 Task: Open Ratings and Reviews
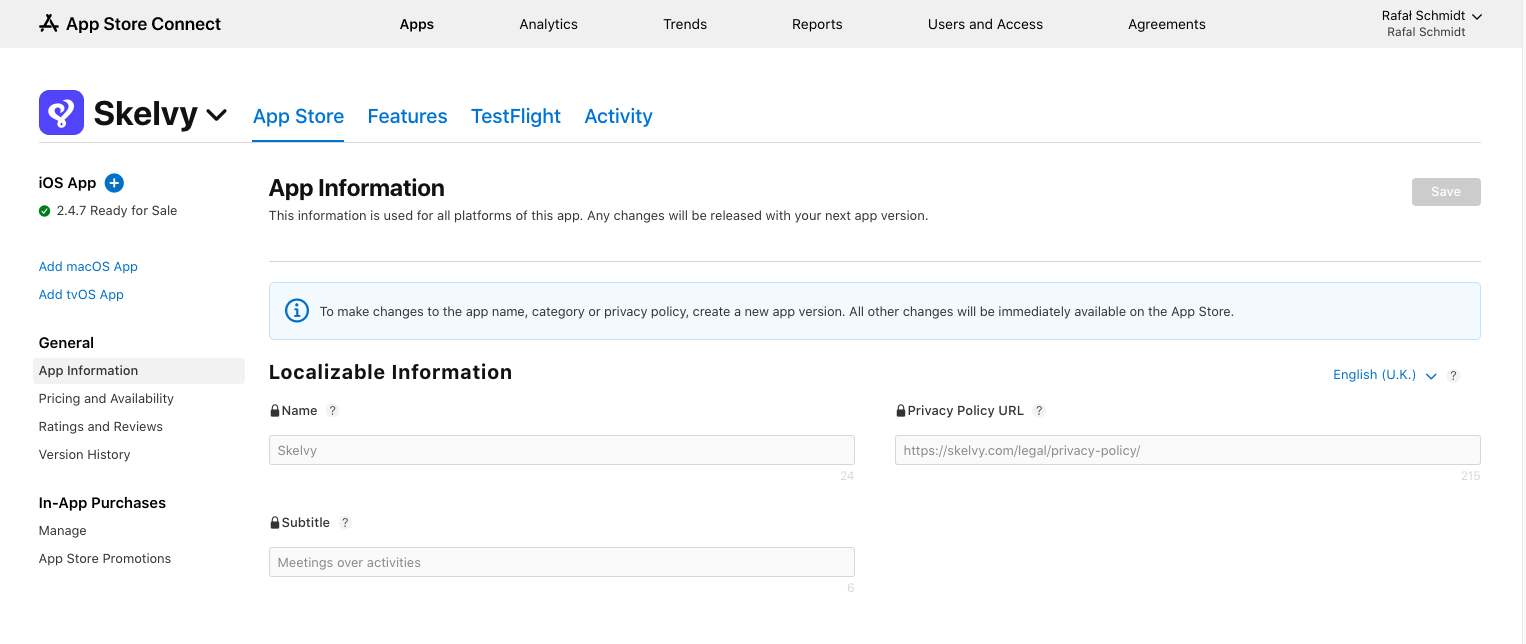click(x=100, y=427)
